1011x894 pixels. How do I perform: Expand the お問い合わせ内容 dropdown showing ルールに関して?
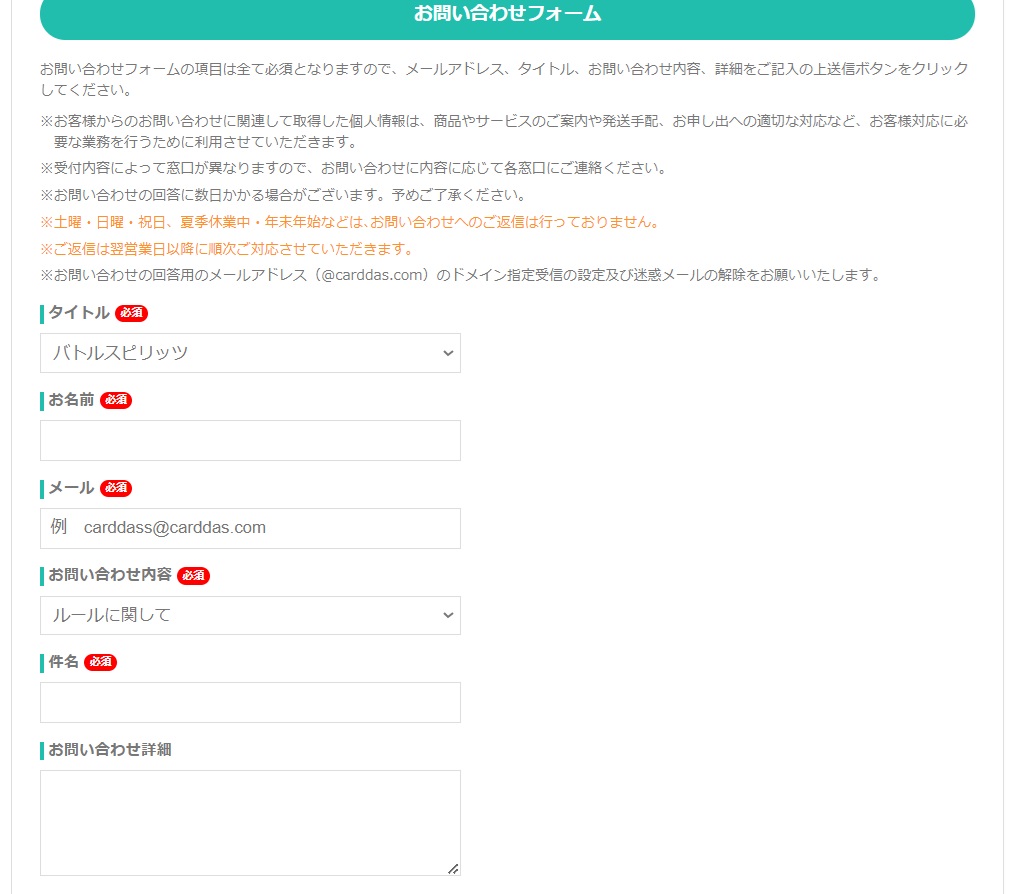click(250, 615)
